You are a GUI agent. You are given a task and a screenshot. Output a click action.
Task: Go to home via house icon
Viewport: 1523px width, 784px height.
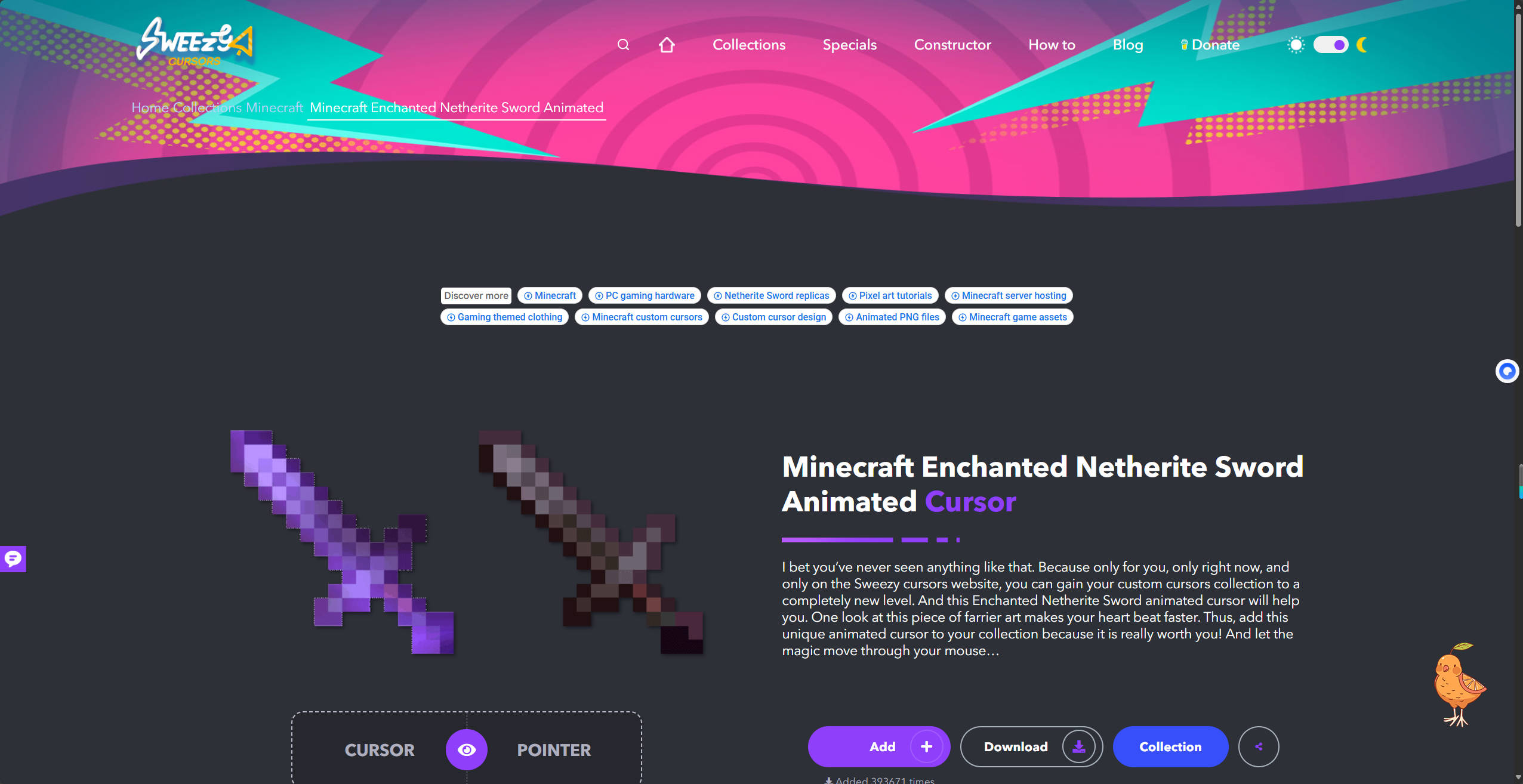[x=667, y=45]
